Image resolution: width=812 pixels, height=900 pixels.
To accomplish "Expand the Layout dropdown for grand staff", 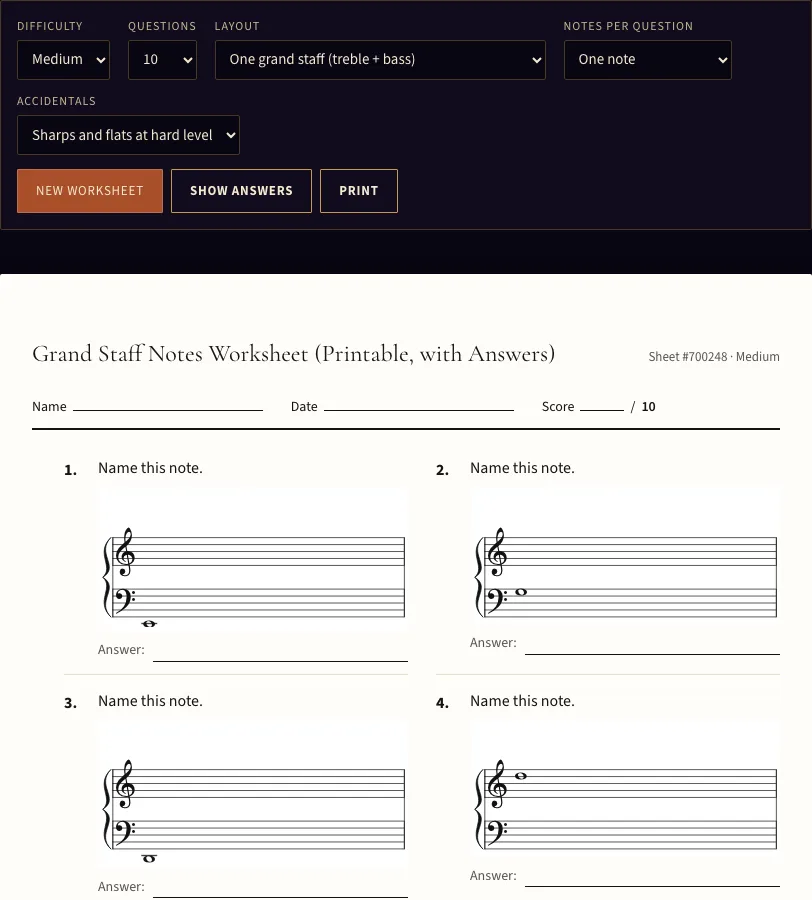I will tap(380, 60).
